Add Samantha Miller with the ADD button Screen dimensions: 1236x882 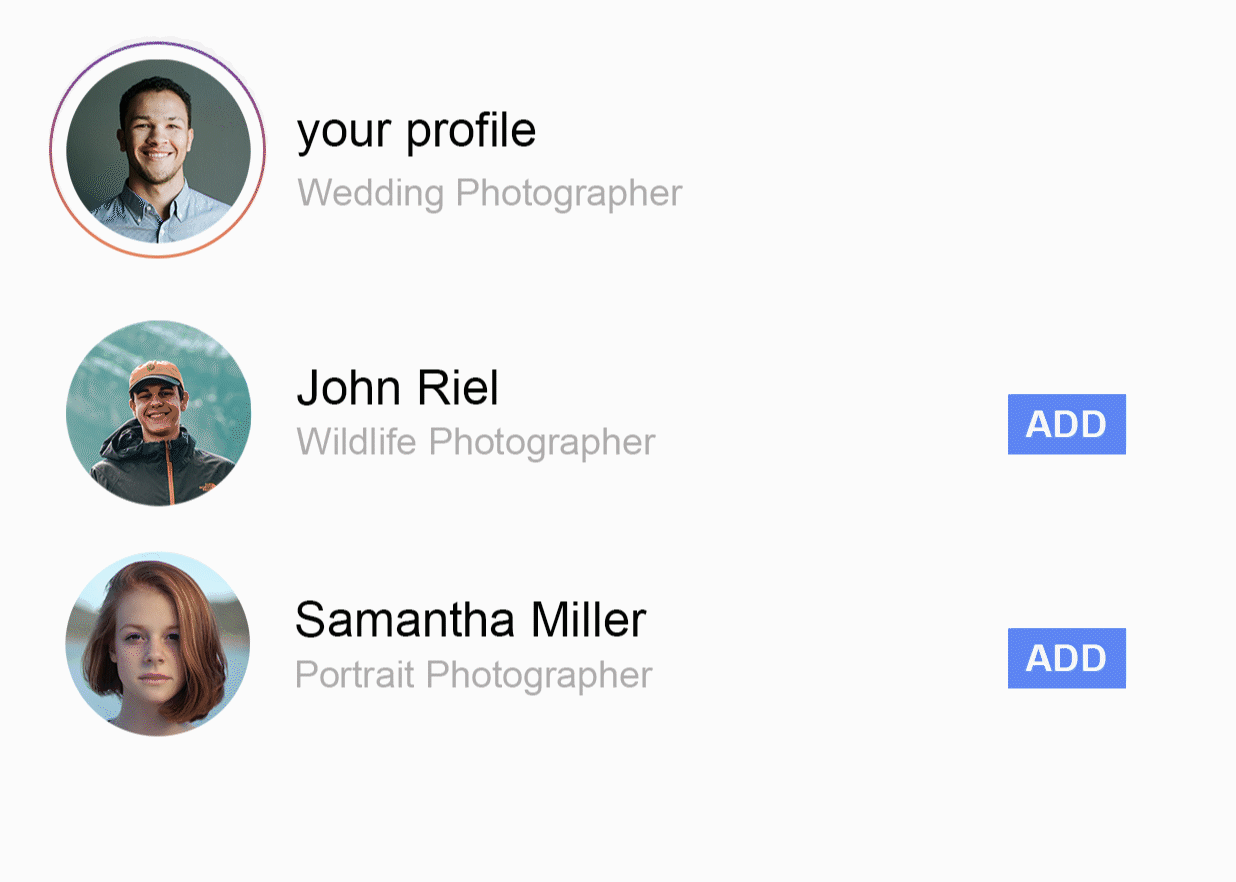click(1067, 658)
